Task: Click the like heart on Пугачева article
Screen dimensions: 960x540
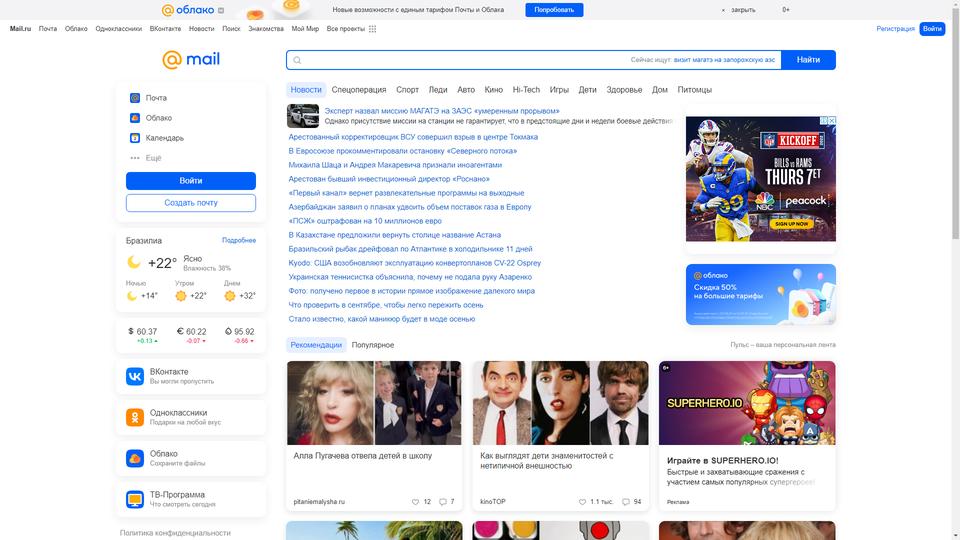Action: click(x=416, y=502)
